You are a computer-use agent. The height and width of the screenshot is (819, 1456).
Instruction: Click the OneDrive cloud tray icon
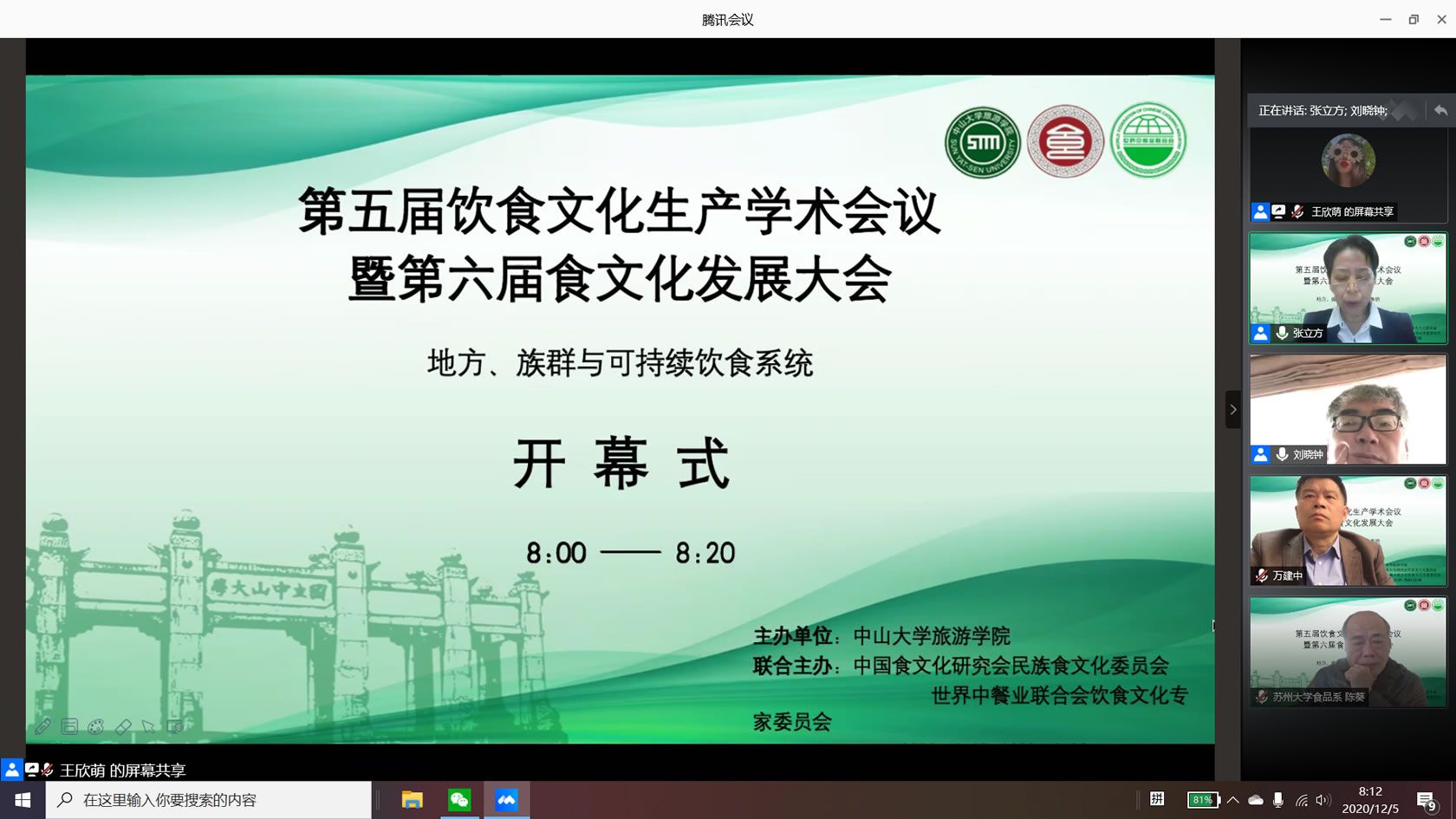click(1256, 800)
